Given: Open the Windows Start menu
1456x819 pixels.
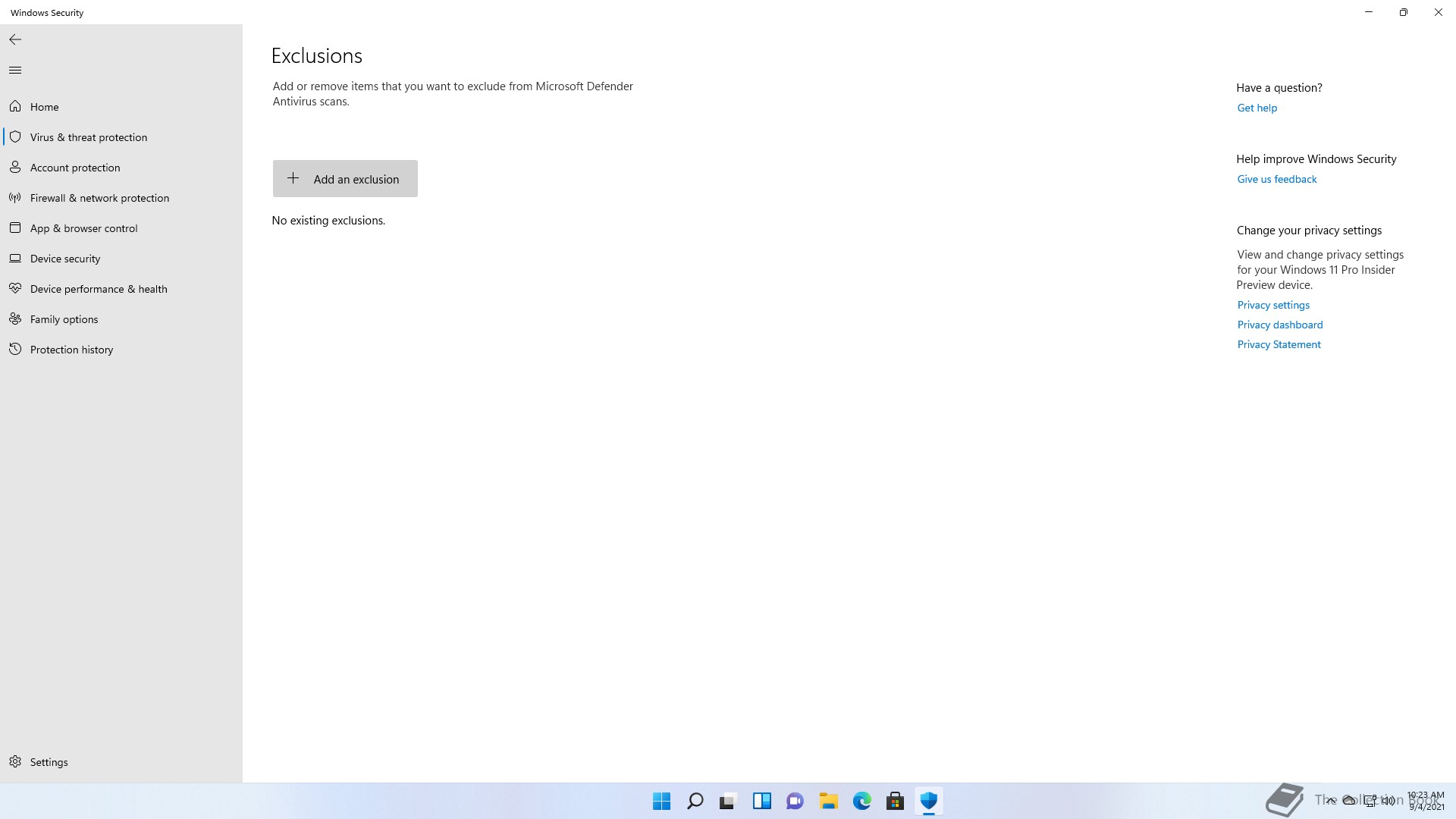Looking at the screenshot, I should [661, 801].
